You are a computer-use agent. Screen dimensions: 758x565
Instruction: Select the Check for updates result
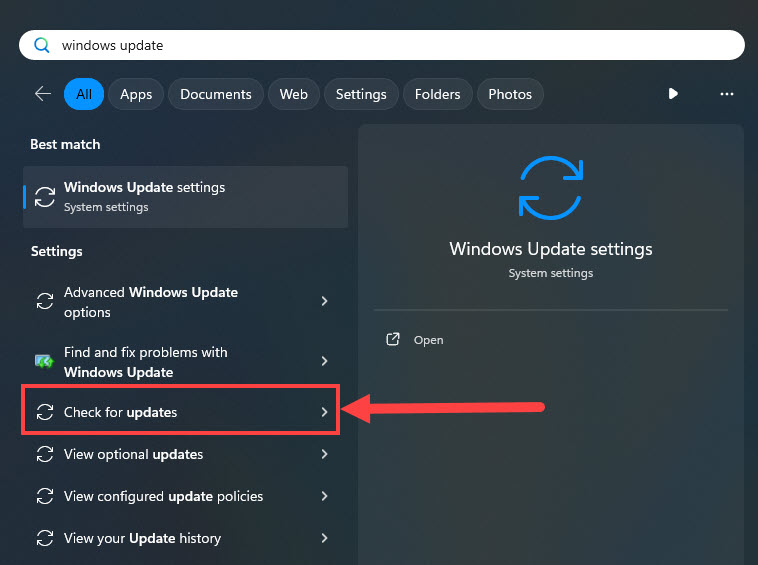(181, 412)
